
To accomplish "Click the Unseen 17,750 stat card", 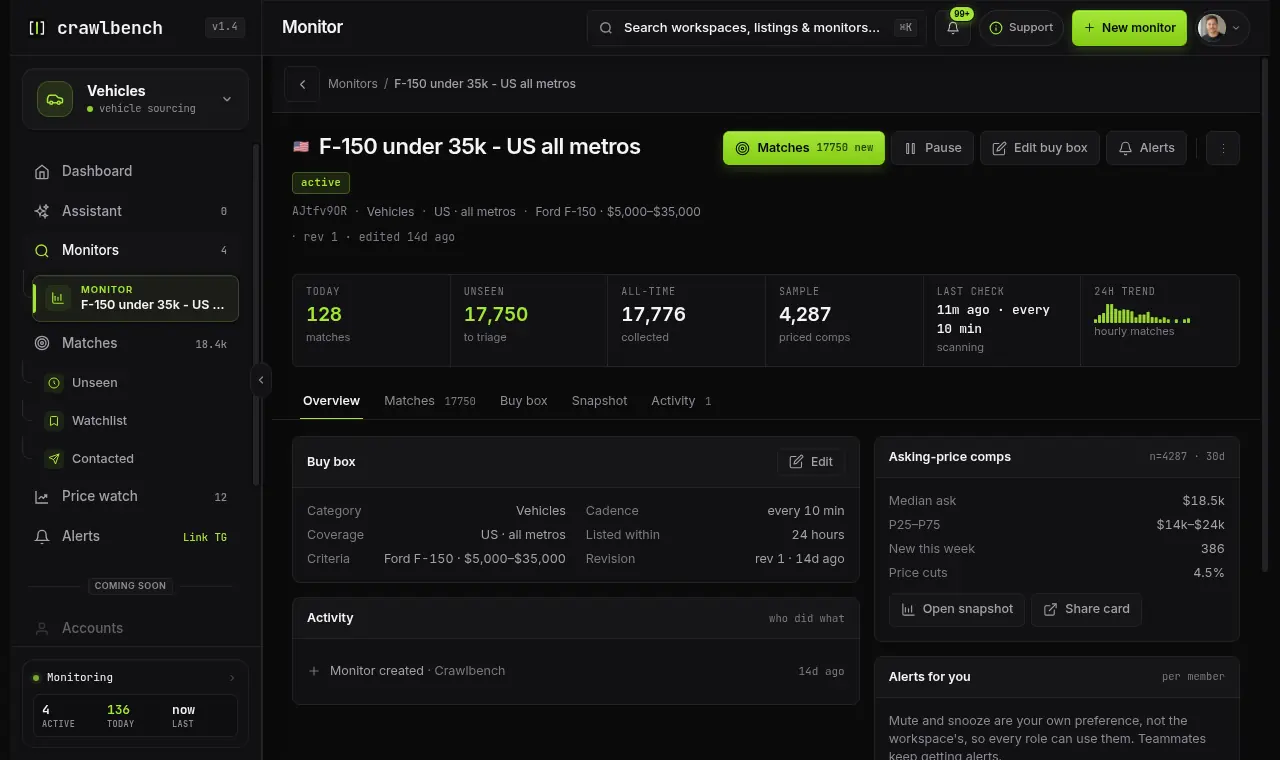I will (529, 321).
